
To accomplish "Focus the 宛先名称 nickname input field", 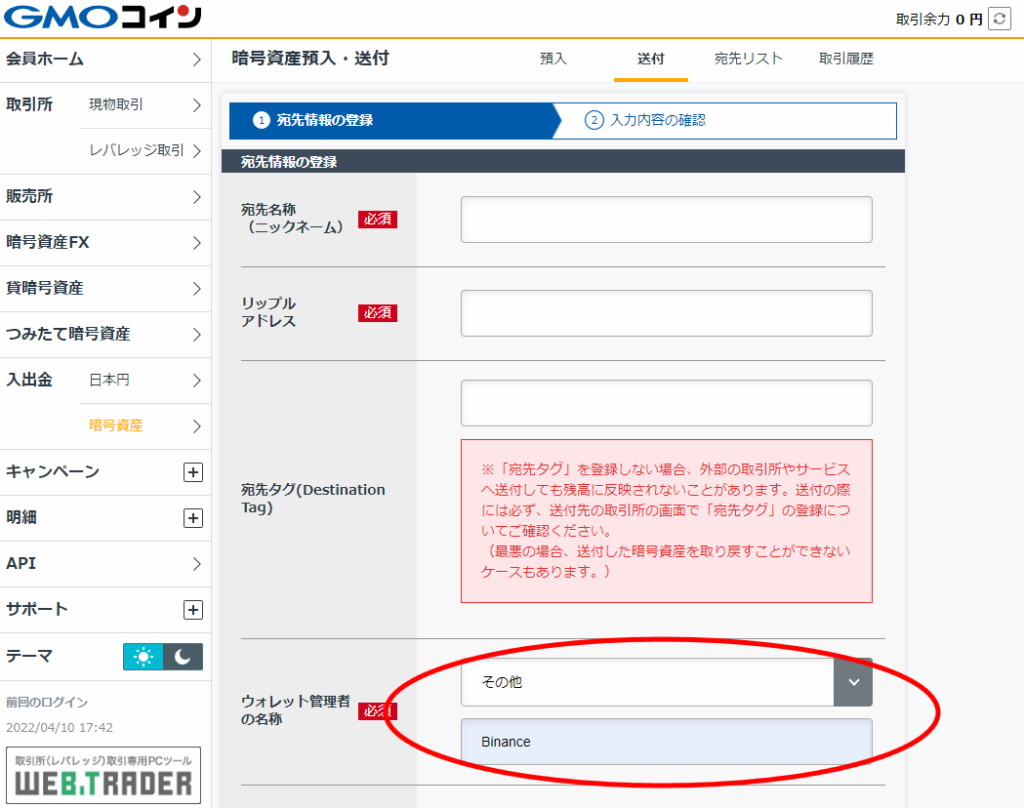I will (666, 219).
